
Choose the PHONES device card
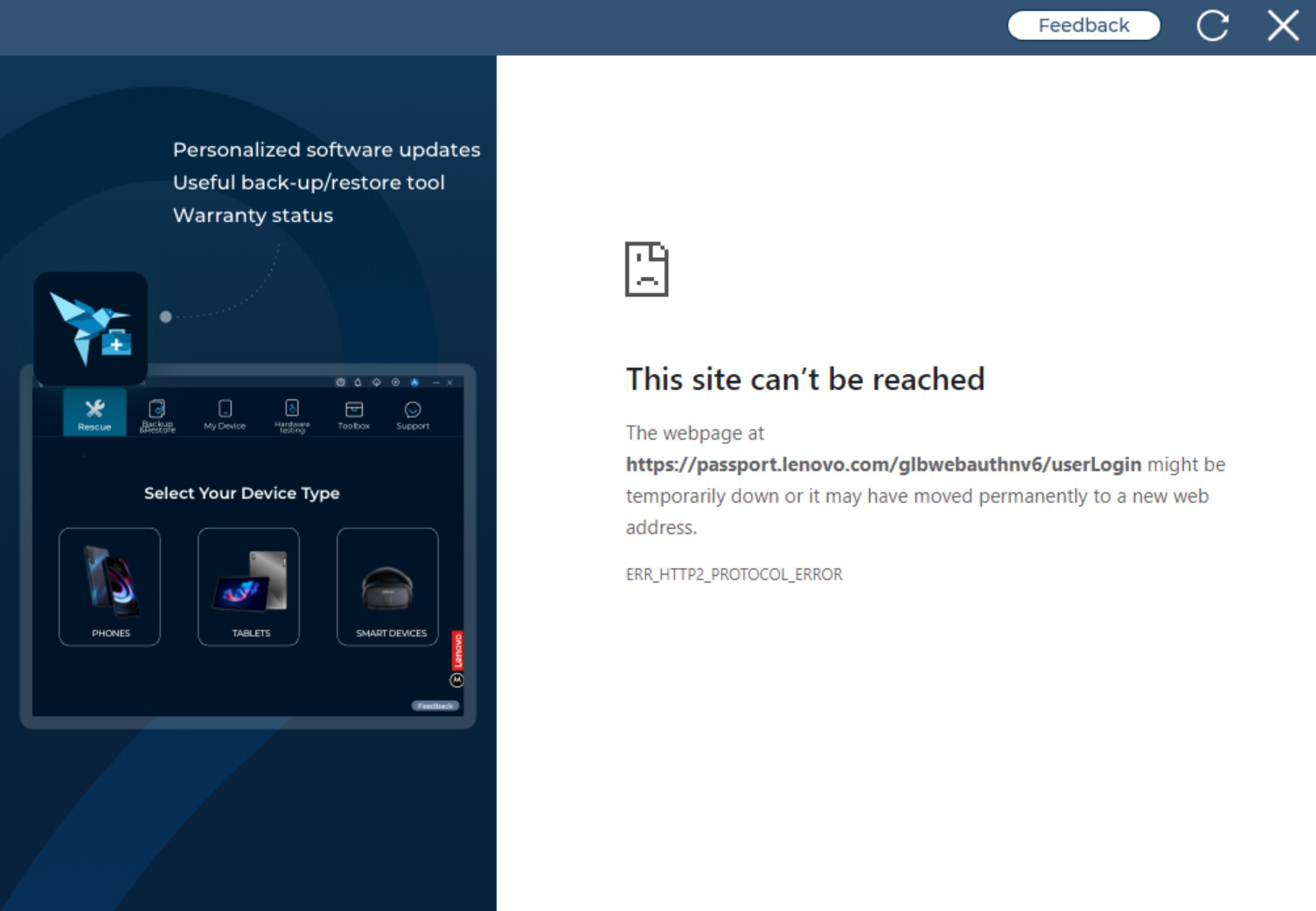(x=109, y=587)
